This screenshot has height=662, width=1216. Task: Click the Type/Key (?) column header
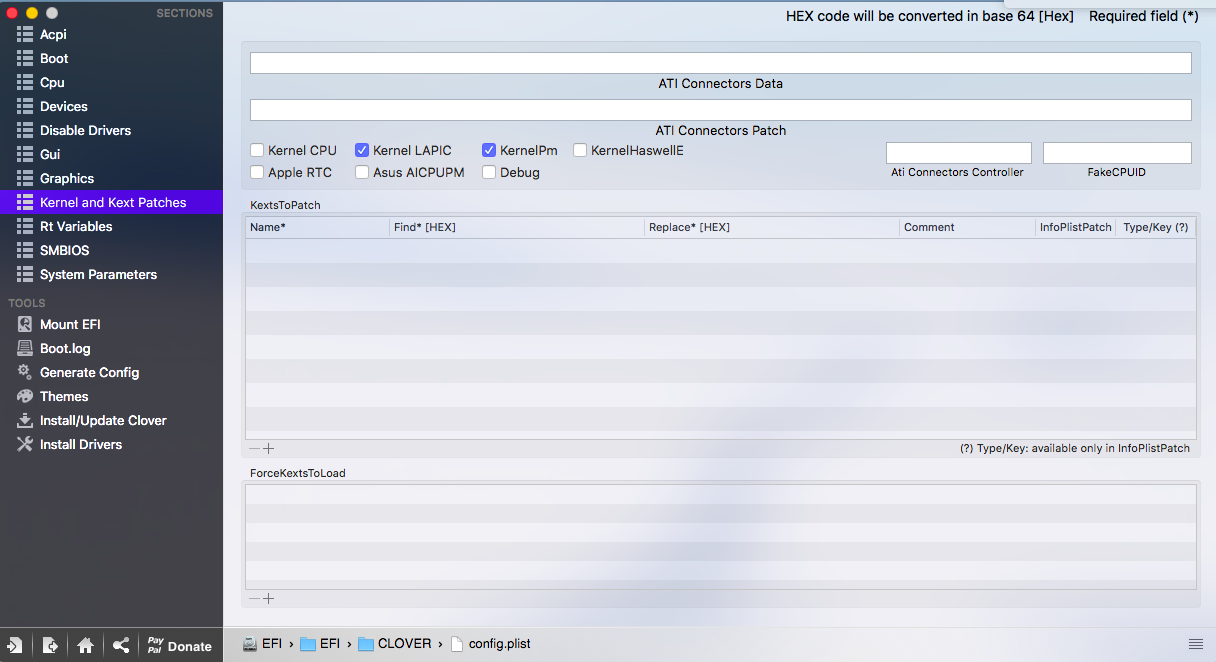point(1155,227)
